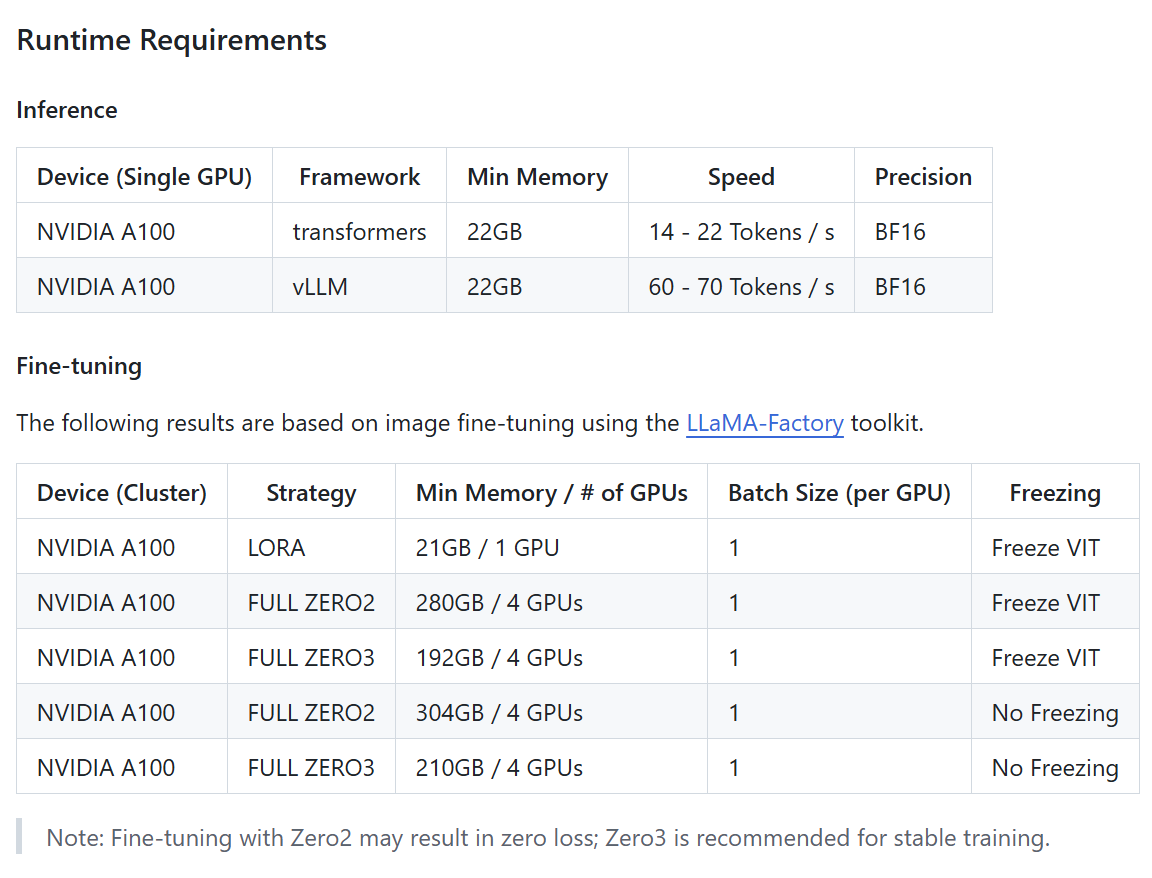This screenshot has height=878, width=1152.
Task: Select the Freezing column header
Action: click(x=1055, y=492)
